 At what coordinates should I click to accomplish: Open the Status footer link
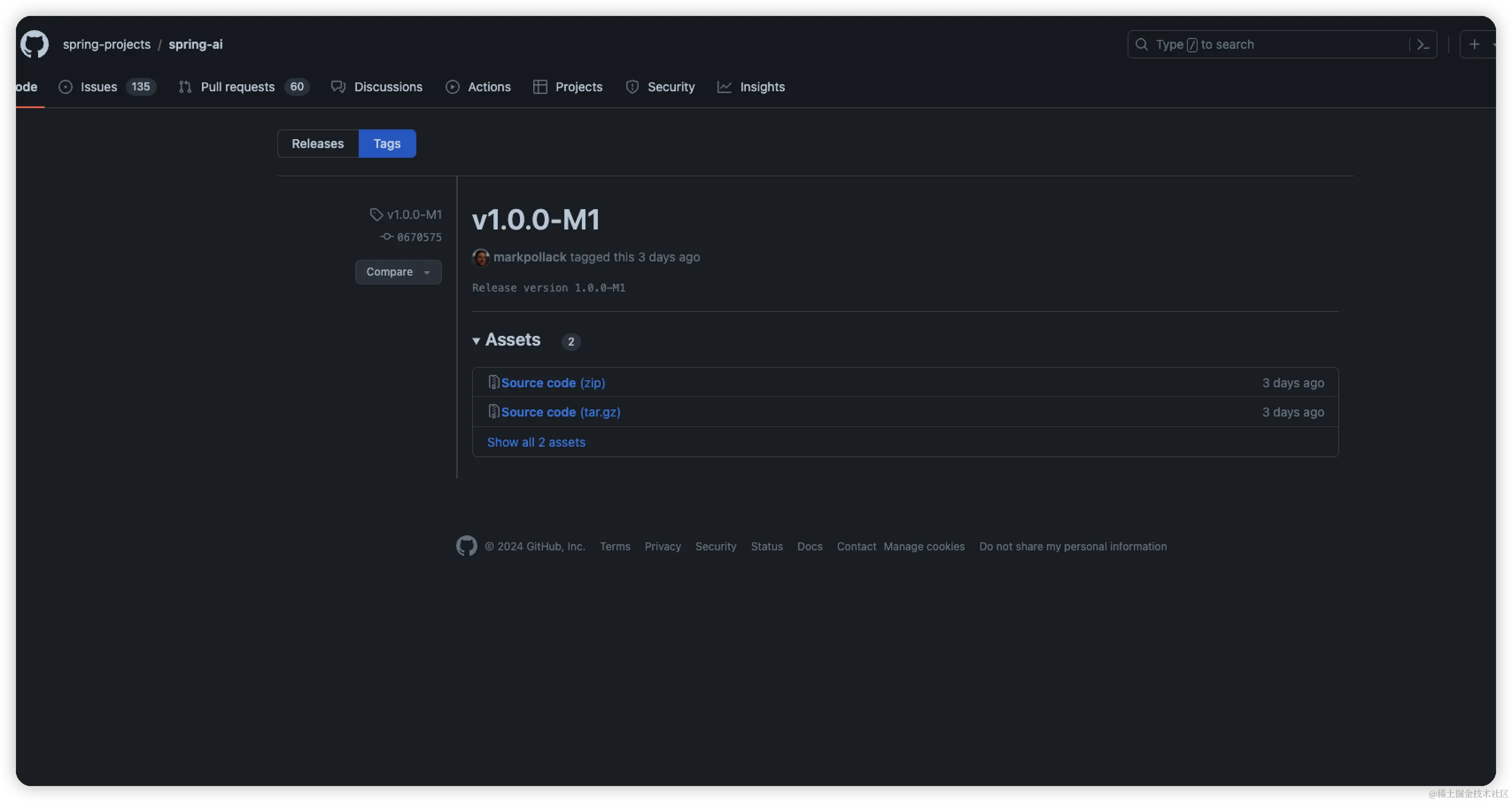[766, 546]
